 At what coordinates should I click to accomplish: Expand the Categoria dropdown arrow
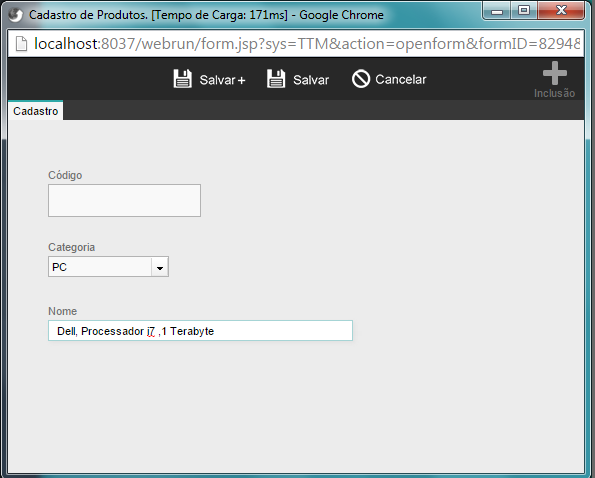click(x=160, y=267)
